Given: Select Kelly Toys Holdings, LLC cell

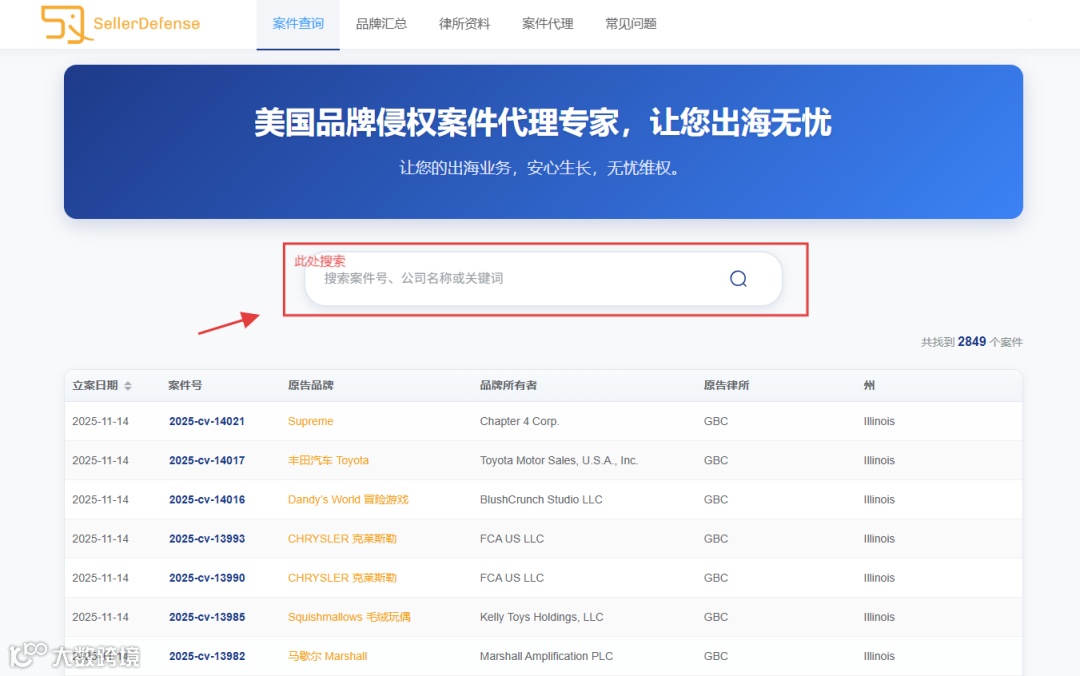Looking at the screenshot, I should (x=541, y=617).
